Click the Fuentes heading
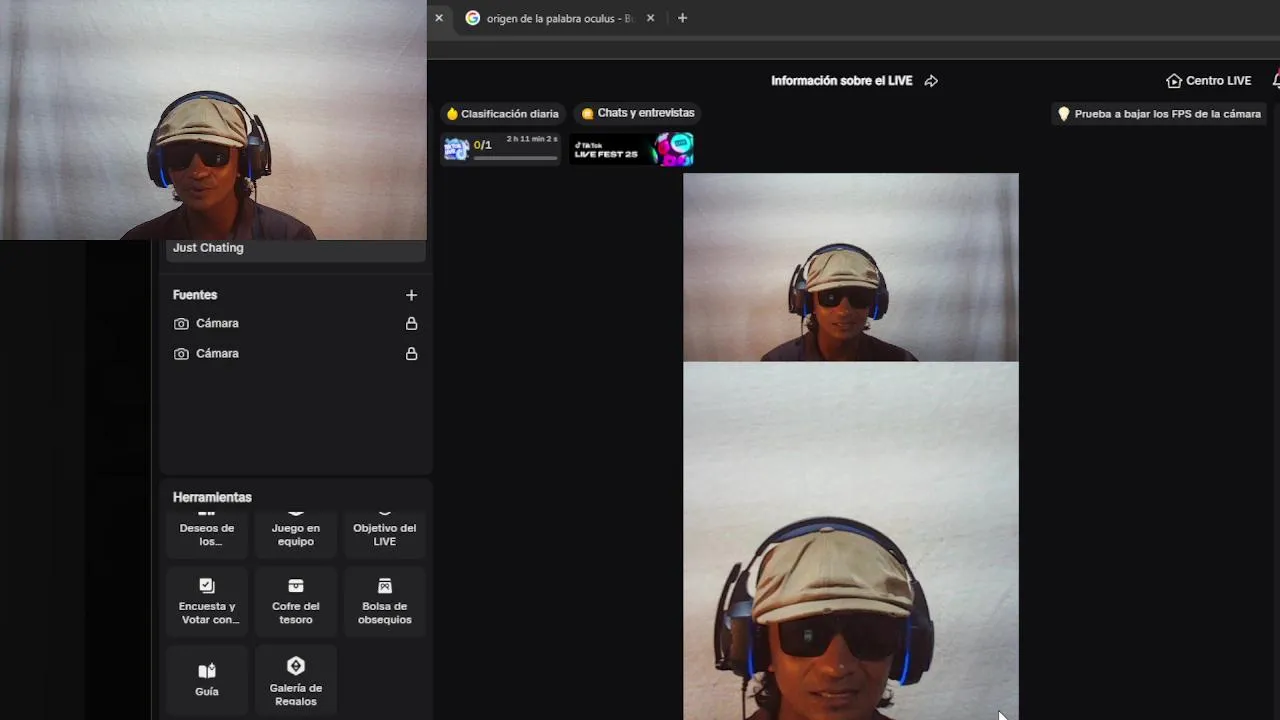 pyautogui.click(x=195, y=295)
